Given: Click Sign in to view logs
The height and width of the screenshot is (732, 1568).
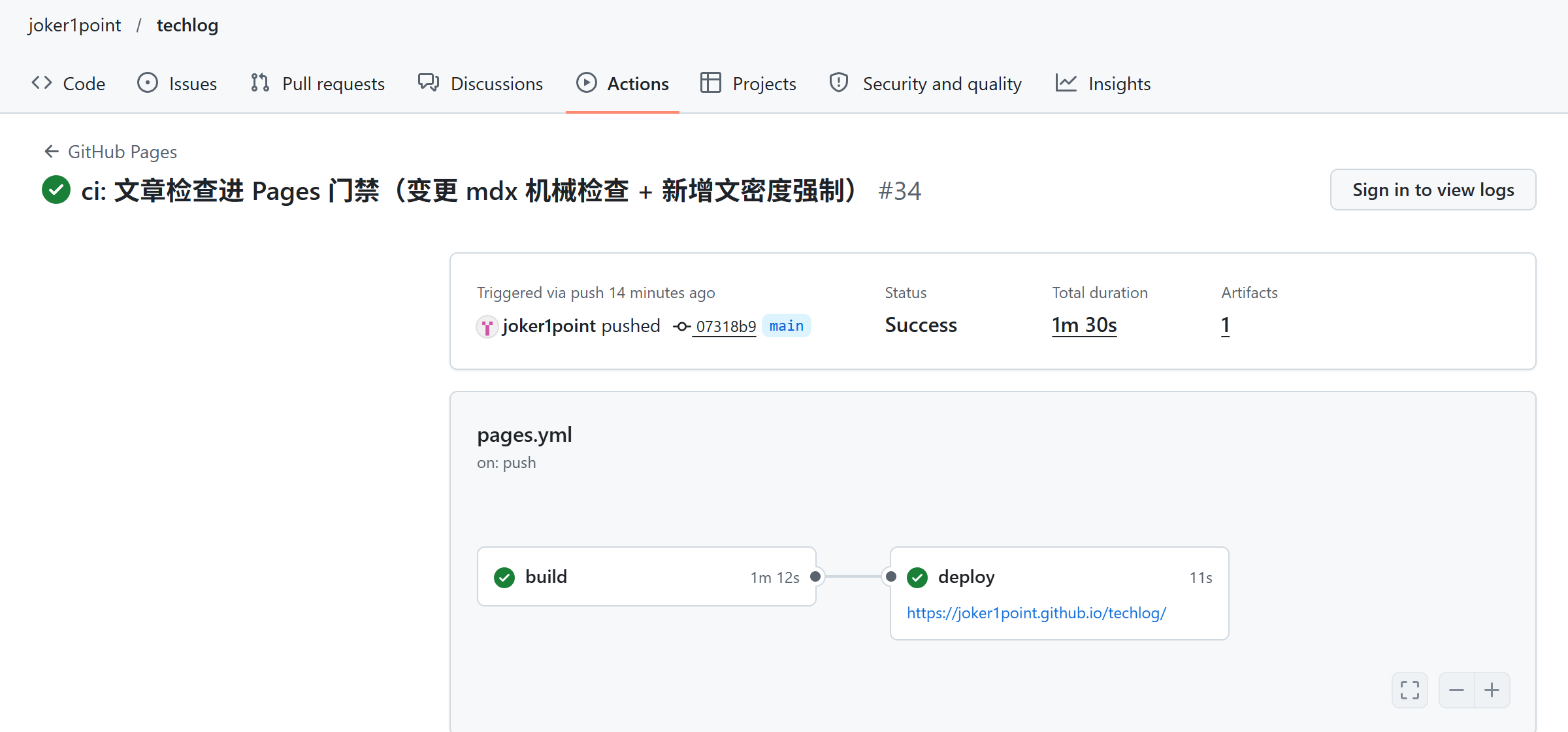Looking at the screenshot, I should (1433, 190).
